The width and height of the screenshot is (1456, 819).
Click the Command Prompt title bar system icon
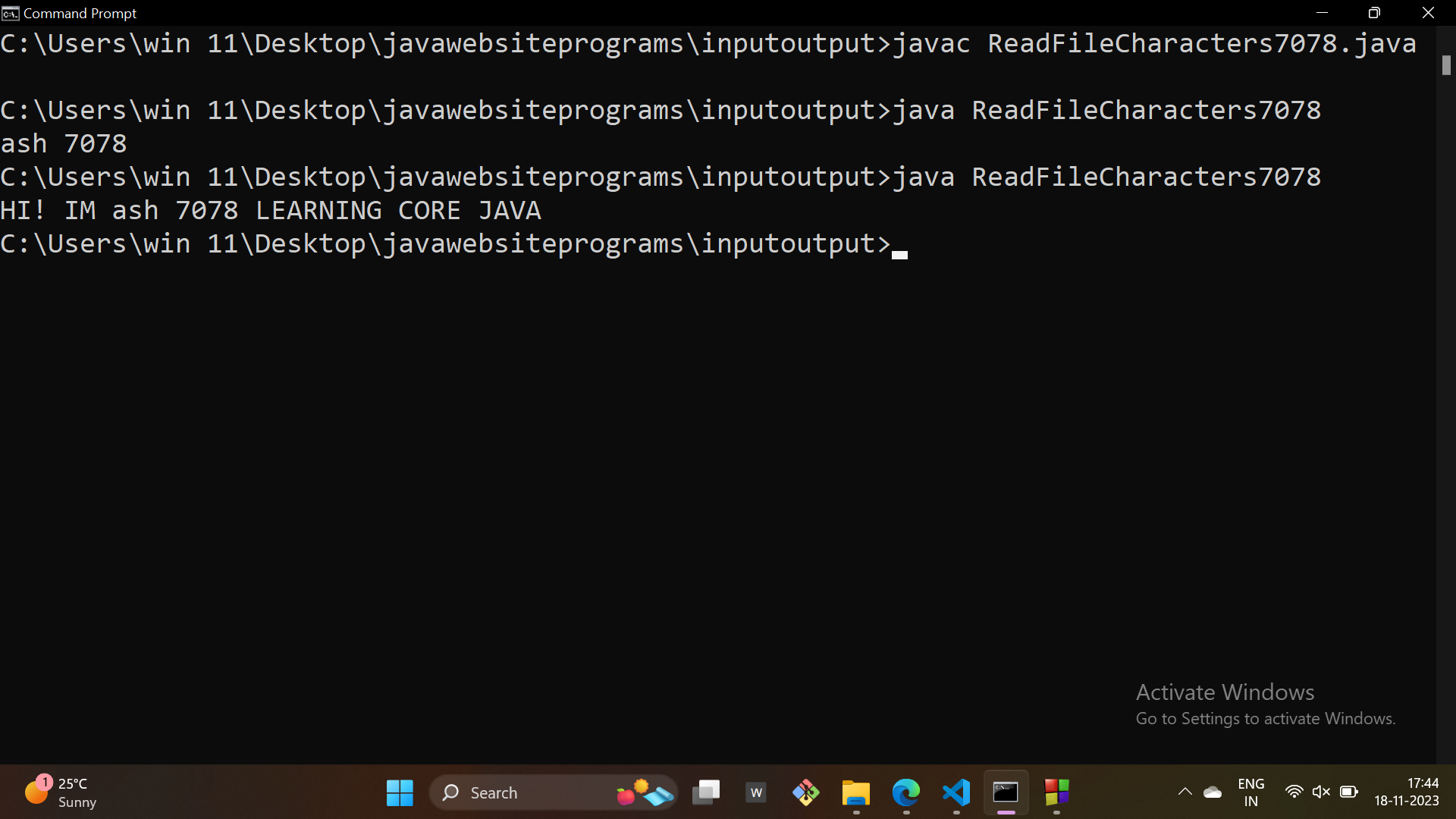click(10, 13)
